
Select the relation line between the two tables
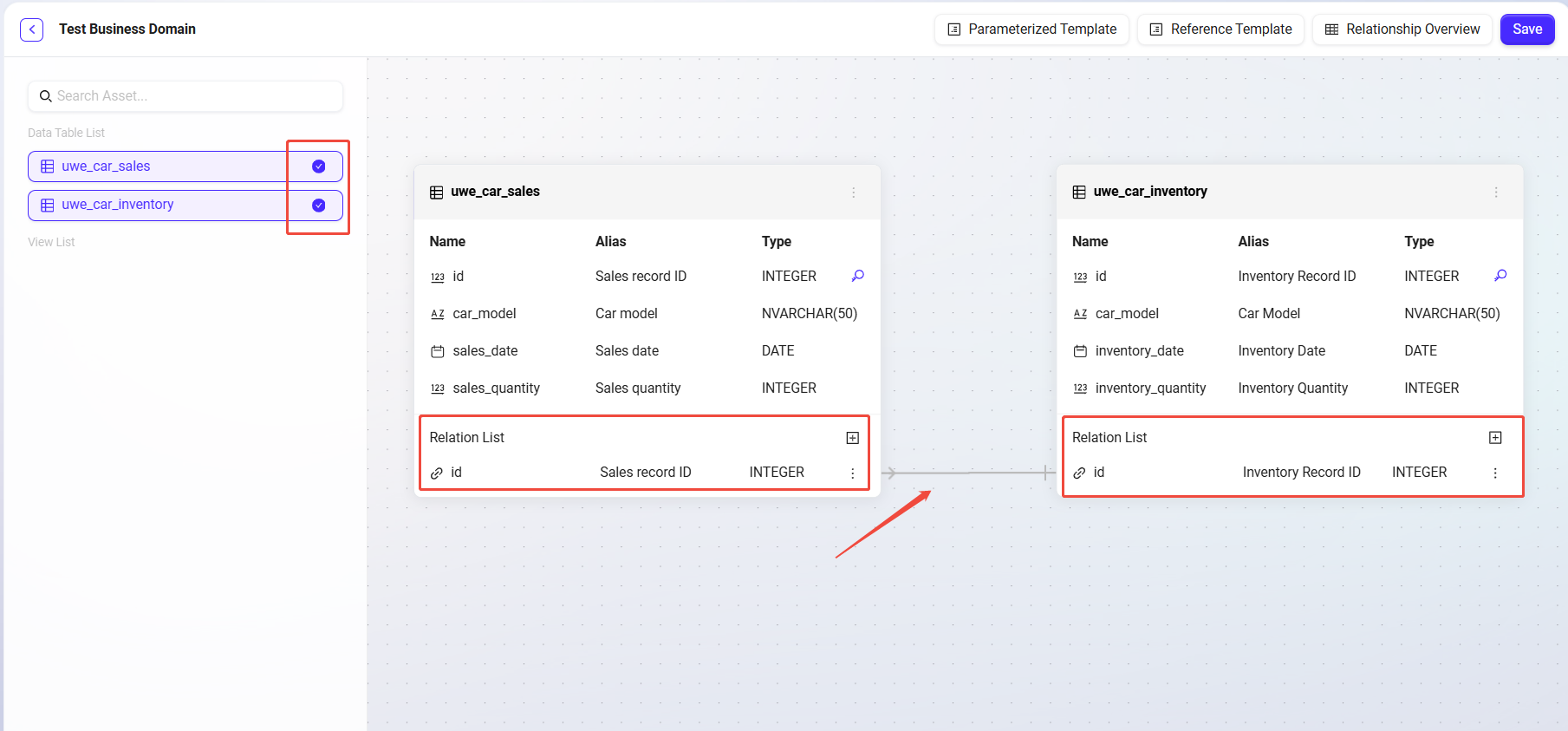[x=968, y=473]
